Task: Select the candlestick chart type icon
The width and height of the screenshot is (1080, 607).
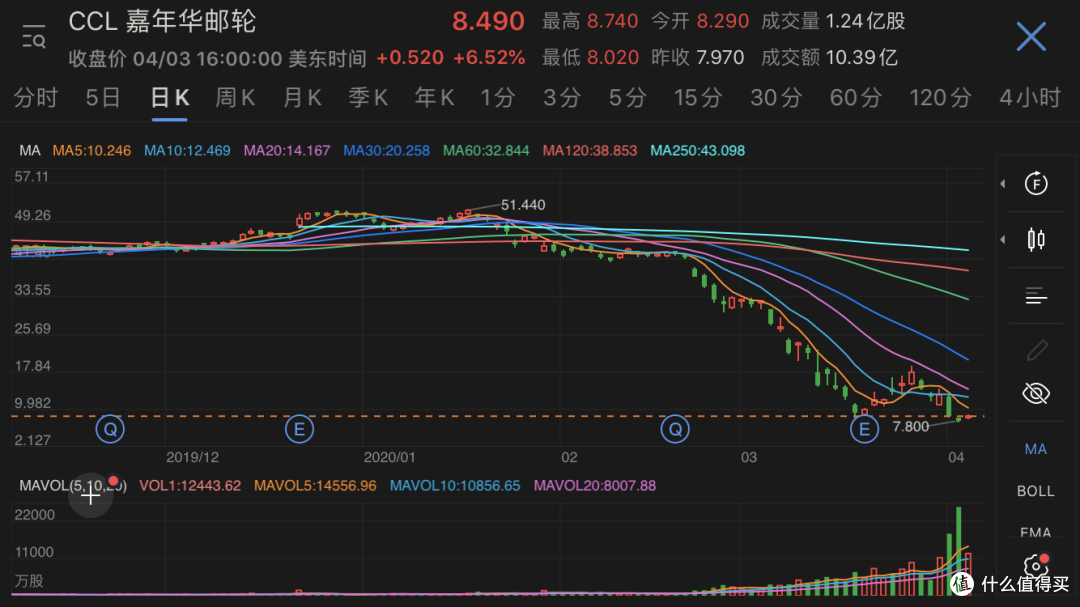Action: point(1036,240)
